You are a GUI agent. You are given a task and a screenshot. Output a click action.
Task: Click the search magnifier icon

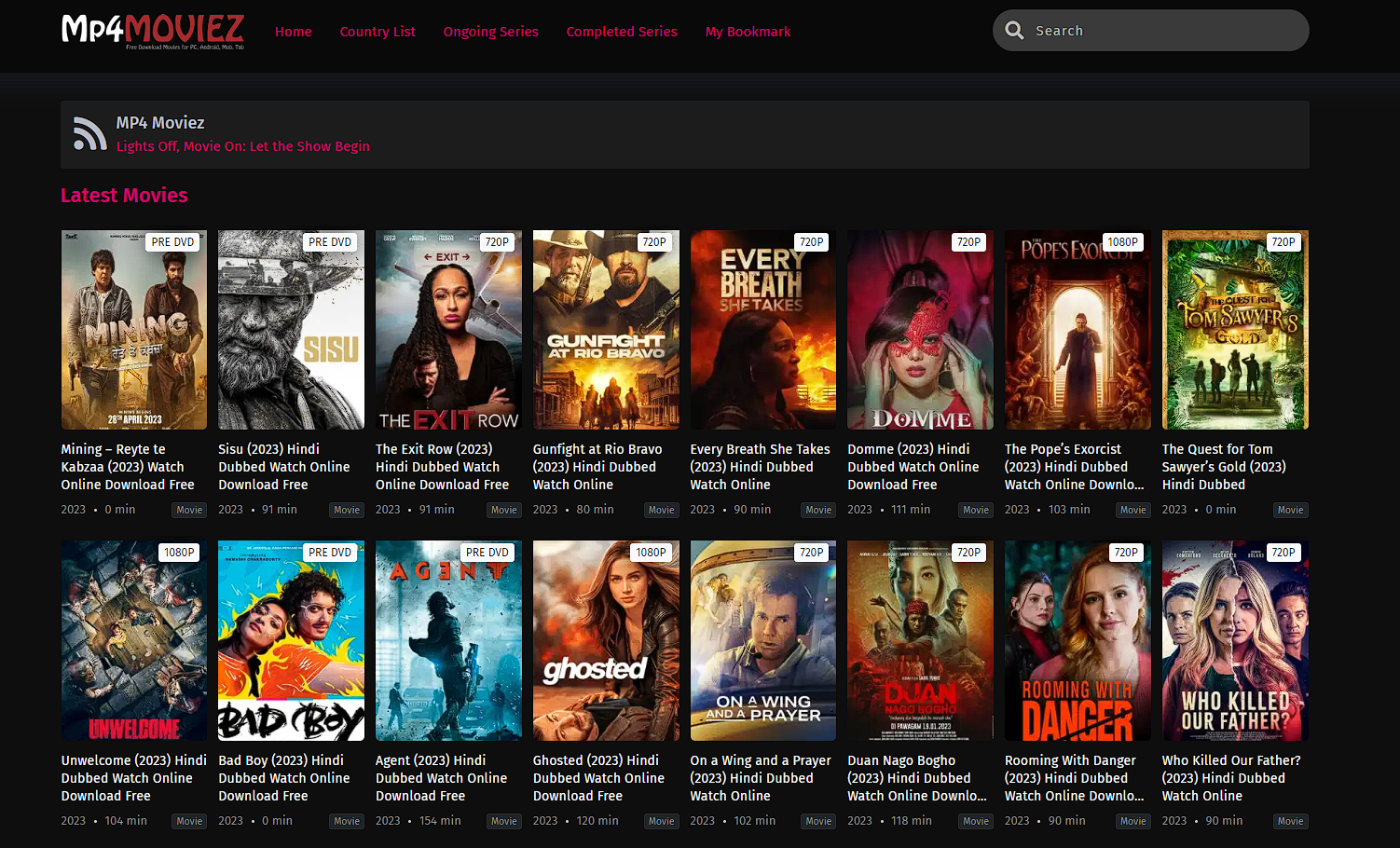[x=1014, y=31]
